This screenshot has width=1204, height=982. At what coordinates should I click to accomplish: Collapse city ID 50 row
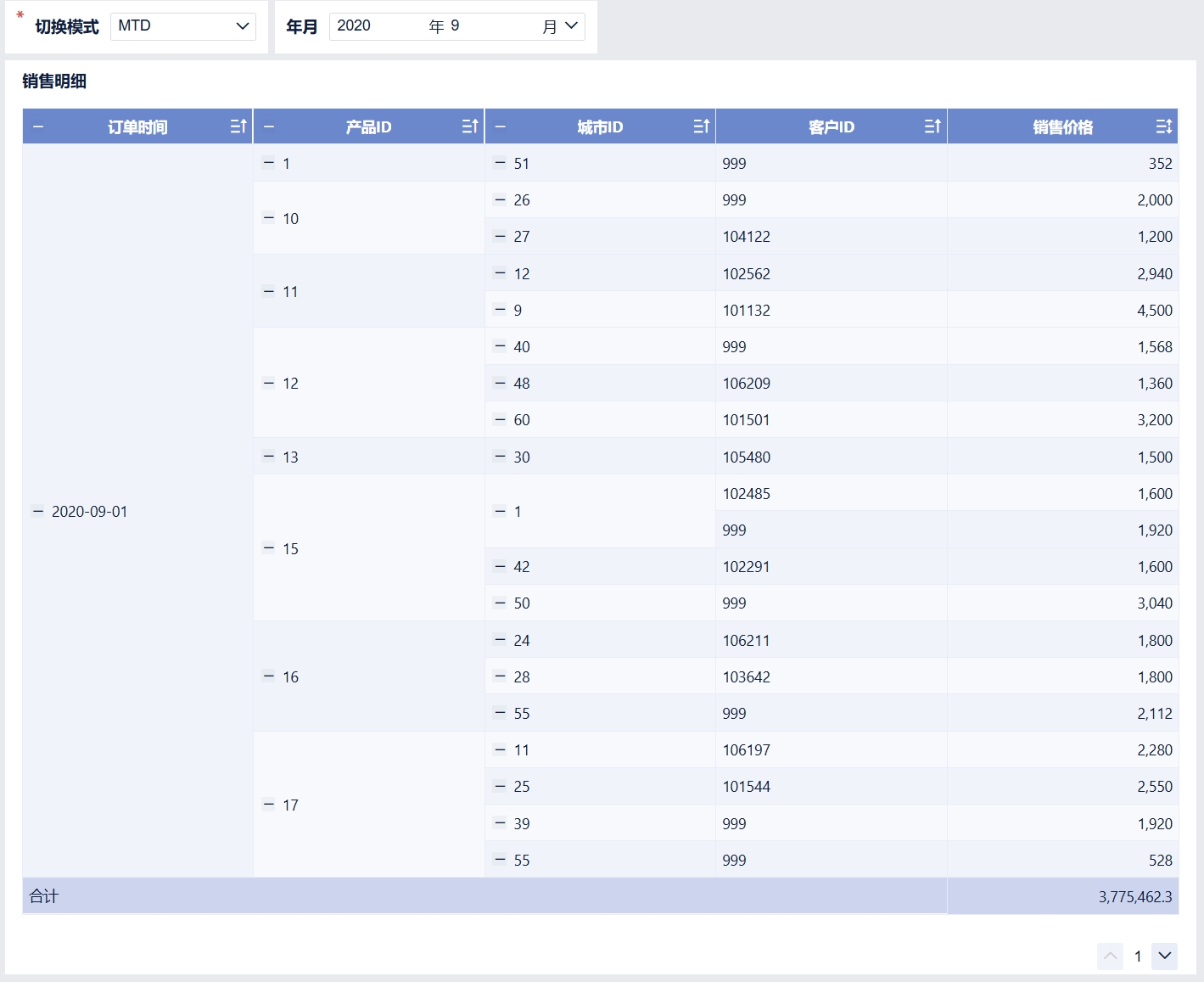point(501,603)
